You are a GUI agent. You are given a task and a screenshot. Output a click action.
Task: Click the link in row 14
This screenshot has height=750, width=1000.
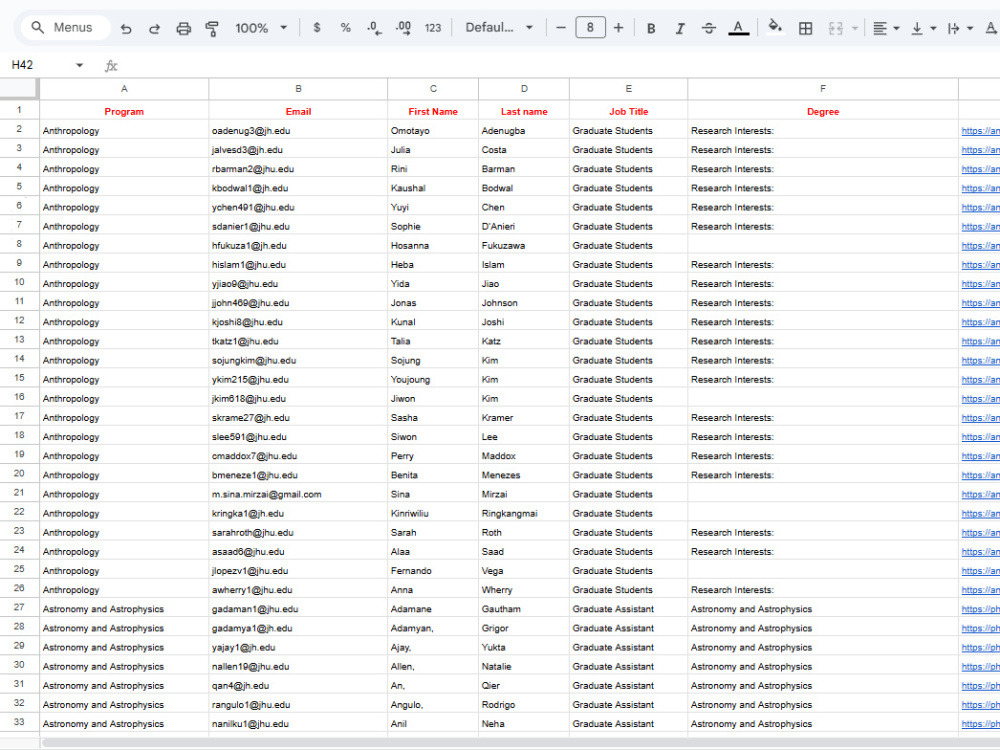click(x=980, y=360)
